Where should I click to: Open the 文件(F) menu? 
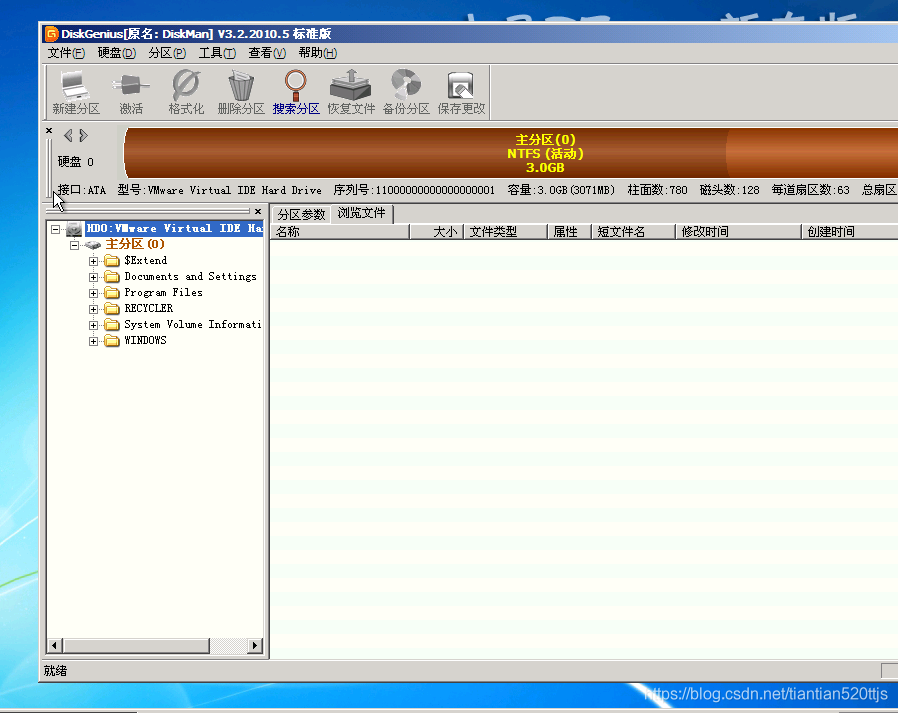(66, 53)
